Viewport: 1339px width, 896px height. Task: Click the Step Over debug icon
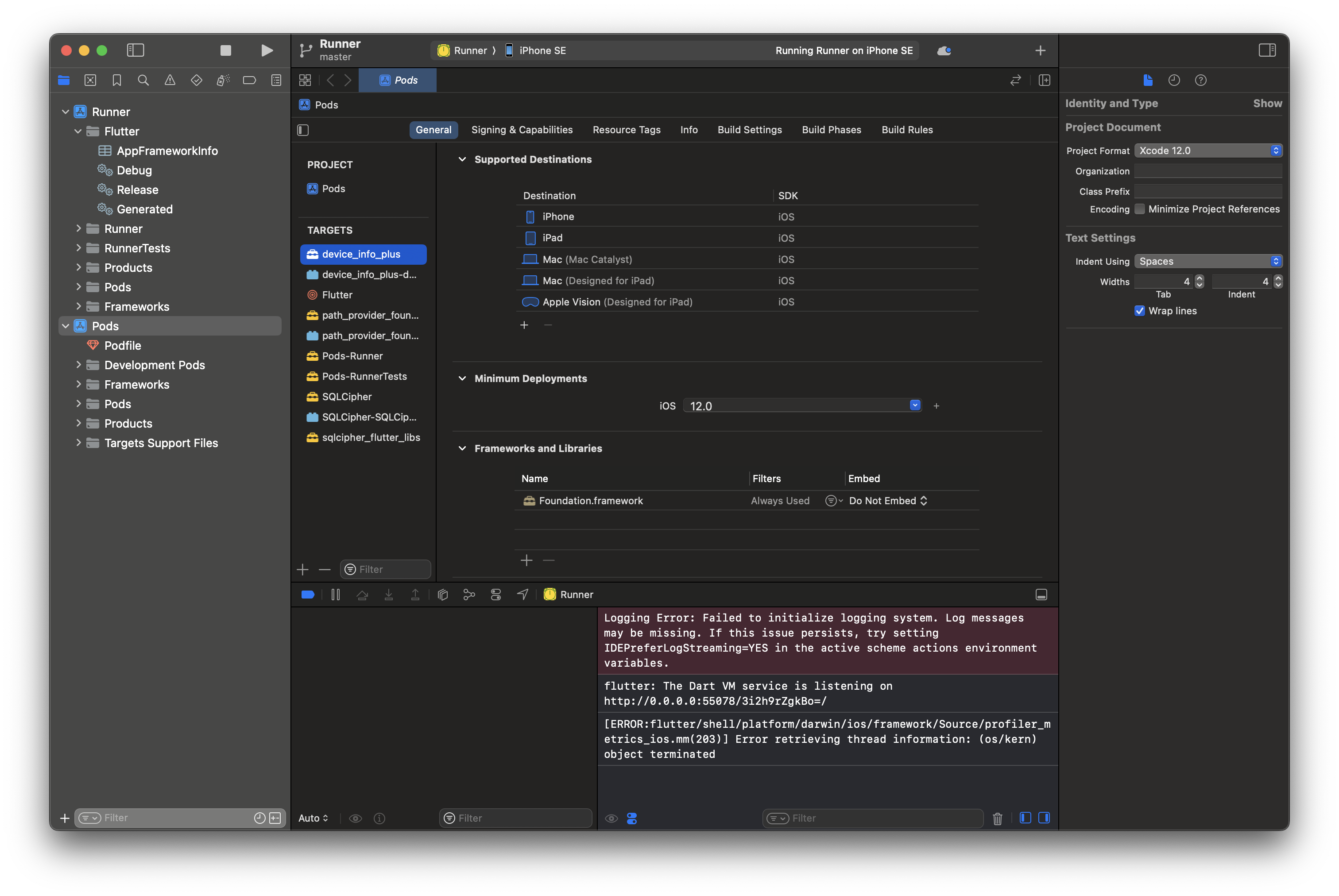pyautogui.click(x=362, y=594)
